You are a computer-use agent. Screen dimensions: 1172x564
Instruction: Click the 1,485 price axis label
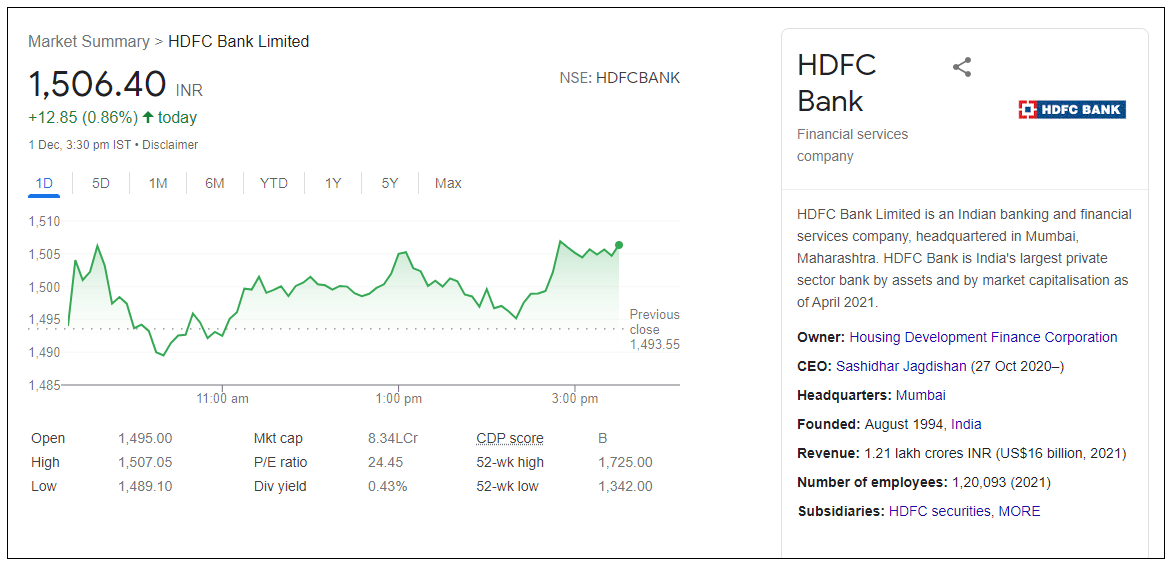(43, 385)
